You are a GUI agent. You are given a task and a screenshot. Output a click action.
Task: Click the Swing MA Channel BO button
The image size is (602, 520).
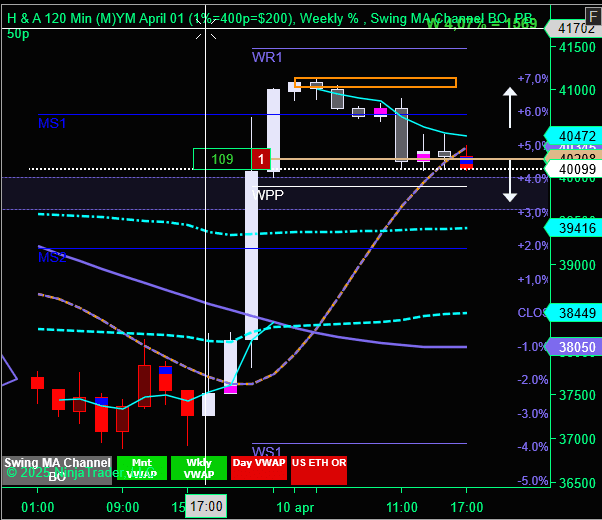click(57, 470)
